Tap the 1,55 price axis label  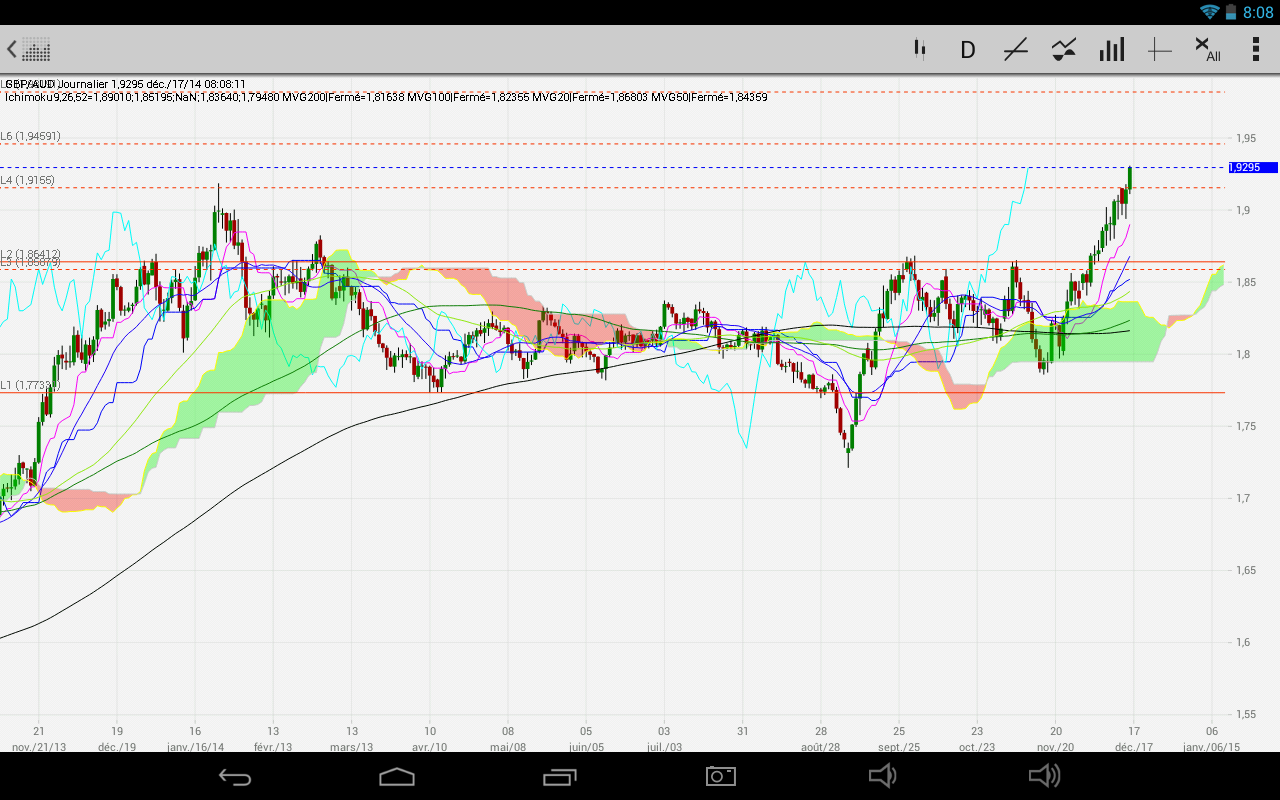click(x=1245, y=714)
